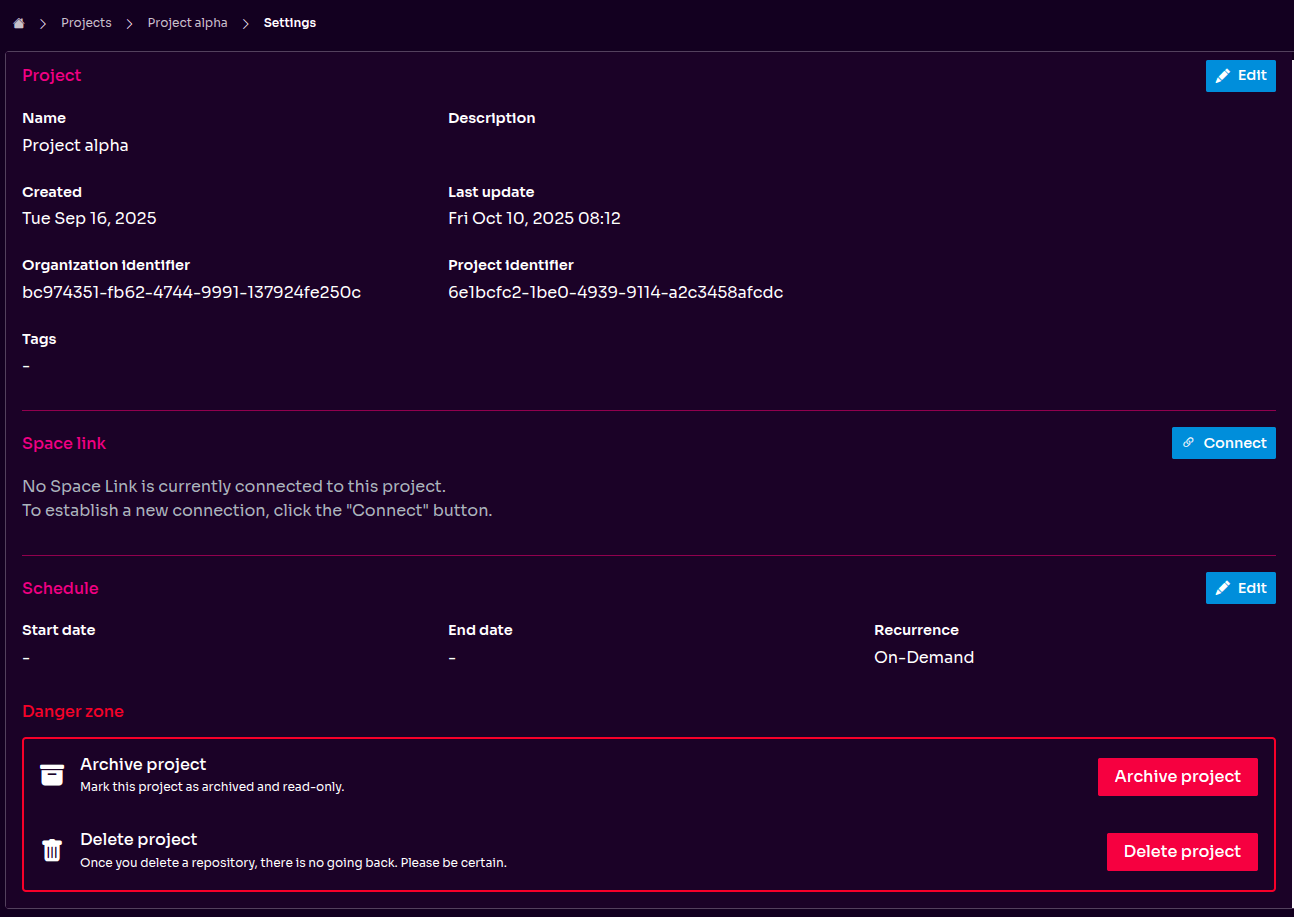1294x917 pixels.
Task: Select the Settings breadcrumb item
Action: point(290,23)
